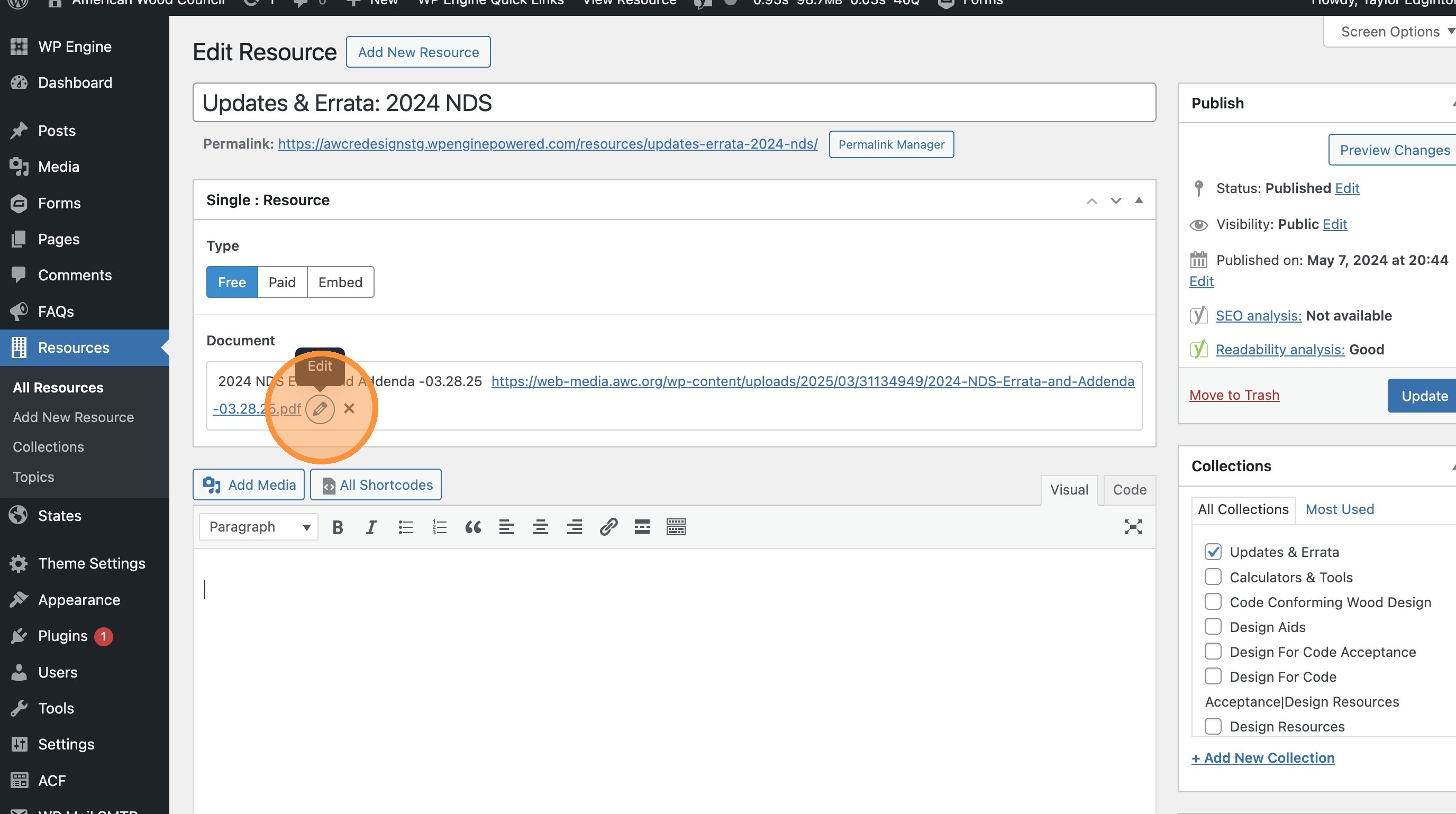Click the numbered list icon

(439, 527)
